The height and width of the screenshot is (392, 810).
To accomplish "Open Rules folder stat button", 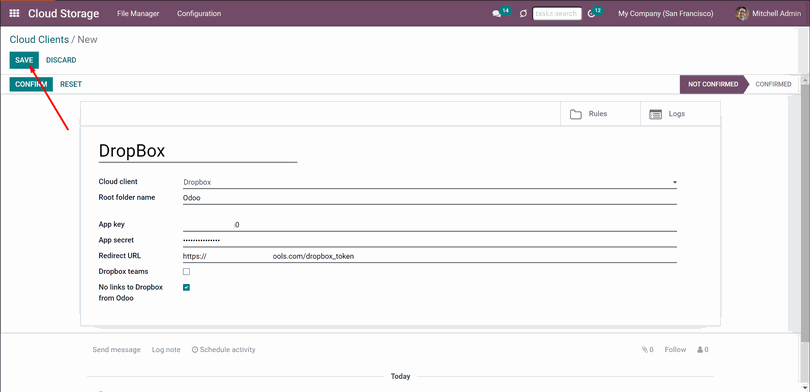I will (600, 114).
